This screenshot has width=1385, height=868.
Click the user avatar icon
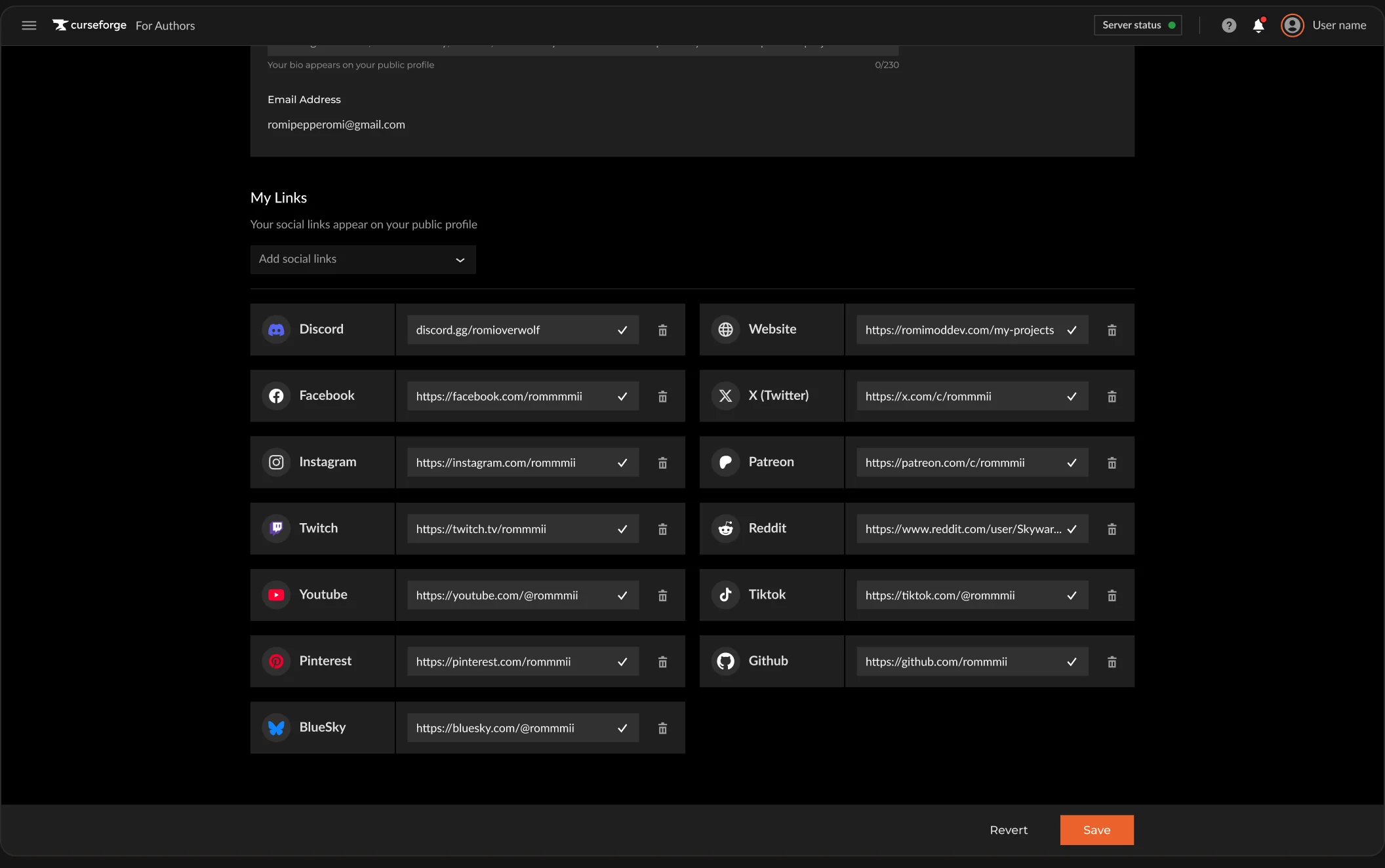pyautogui.click(x=1292, y=26)
